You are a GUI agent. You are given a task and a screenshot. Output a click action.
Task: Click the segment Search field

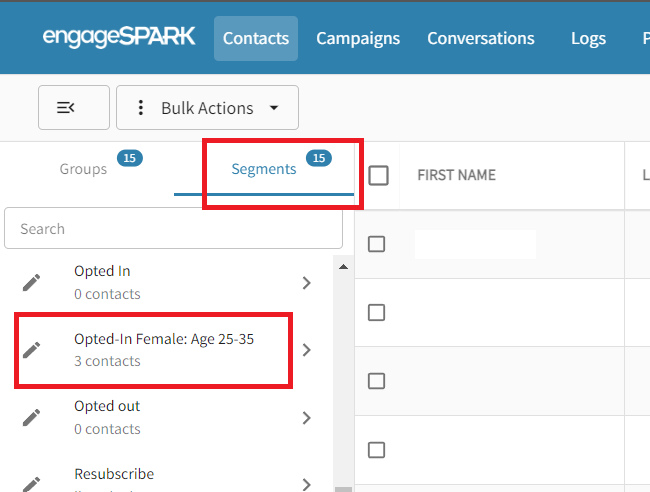[x=173, y=229]
